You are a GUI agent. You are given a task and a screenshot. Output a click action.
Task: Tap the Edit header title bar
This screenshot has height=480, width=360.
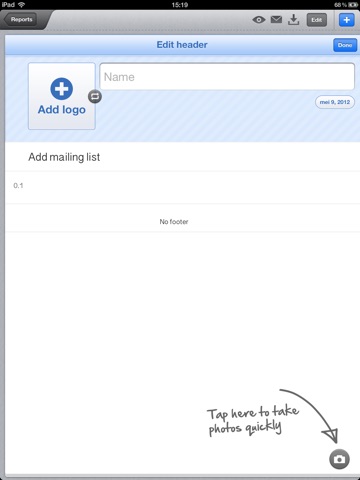pos(182,45)
